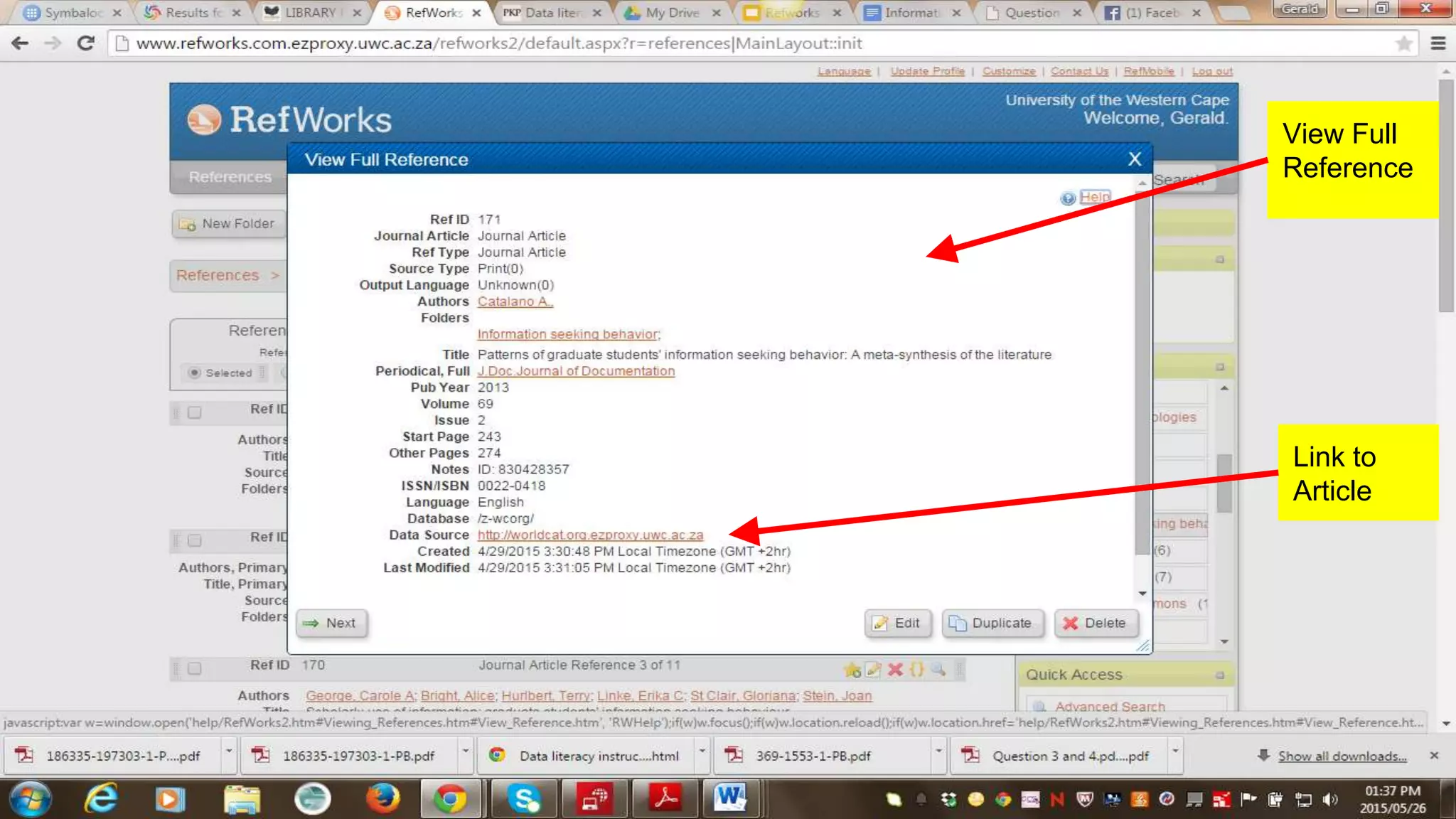Tick the topmost Ref ID checkbox
The width and height of the screenshot is (1456, 819).
(195, 412)
